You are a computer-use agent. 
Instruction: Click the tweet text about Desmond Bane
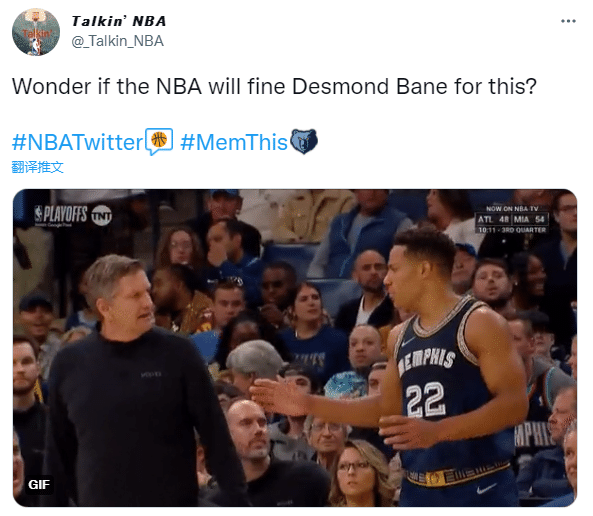275,86
